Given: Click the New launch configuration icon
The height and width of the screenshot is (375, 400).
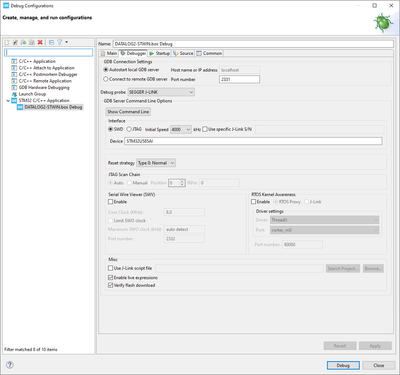Looking at the screenshot, I should pyautogui.click(x=7, y=42).
